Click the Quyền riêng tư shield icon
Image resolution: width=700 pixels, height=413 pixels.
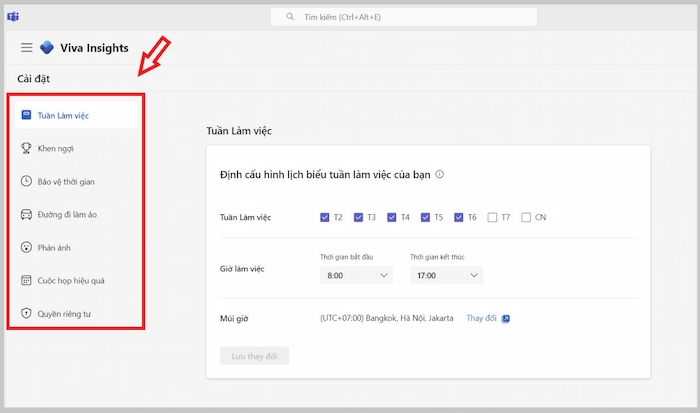26,313
